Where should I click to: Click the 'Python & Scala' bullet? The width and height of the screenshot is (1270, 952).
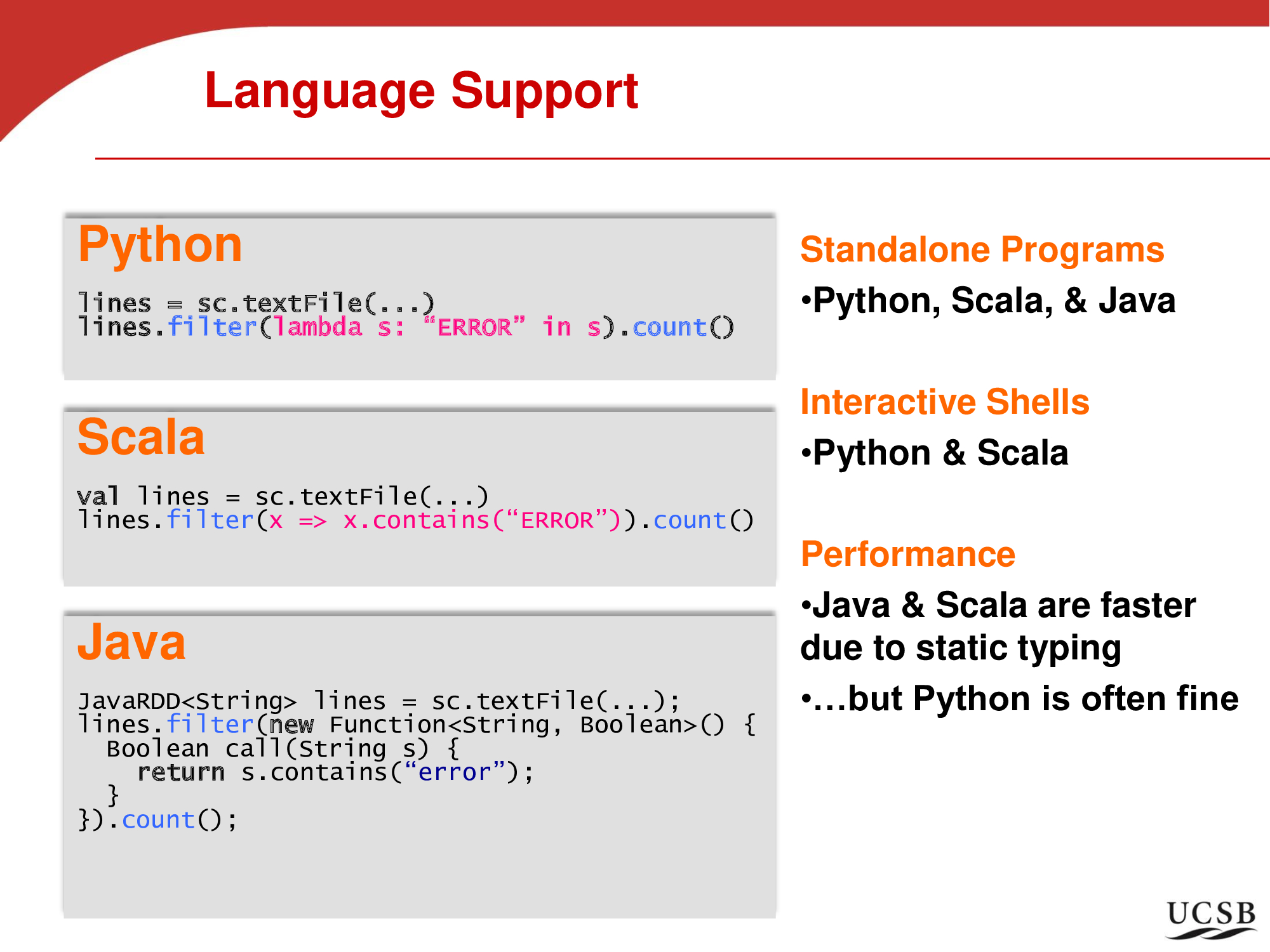[x=940, y=453]
